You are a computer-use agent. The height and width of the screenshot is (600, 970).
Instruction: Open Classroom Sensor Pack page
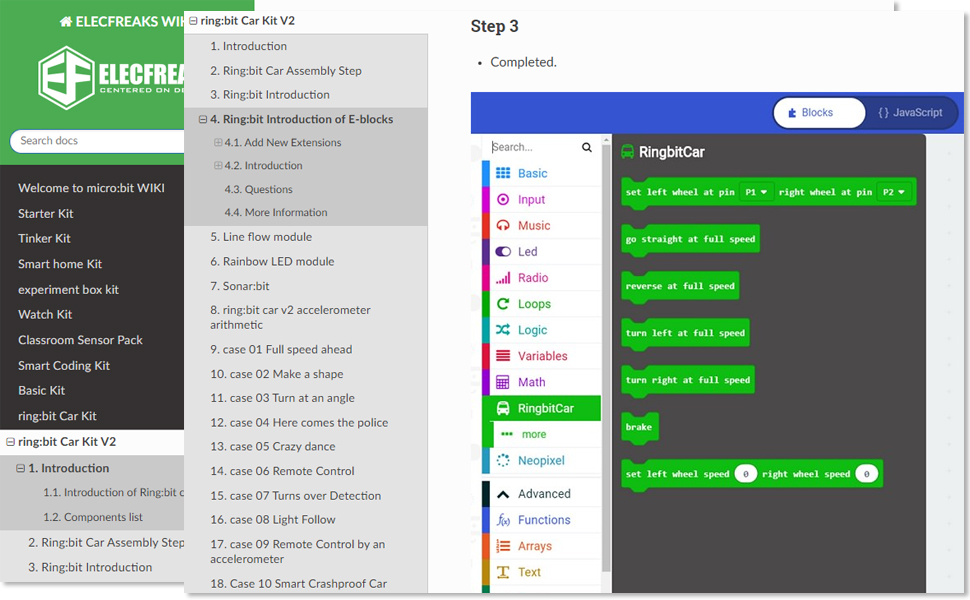[x=80, y=340]
